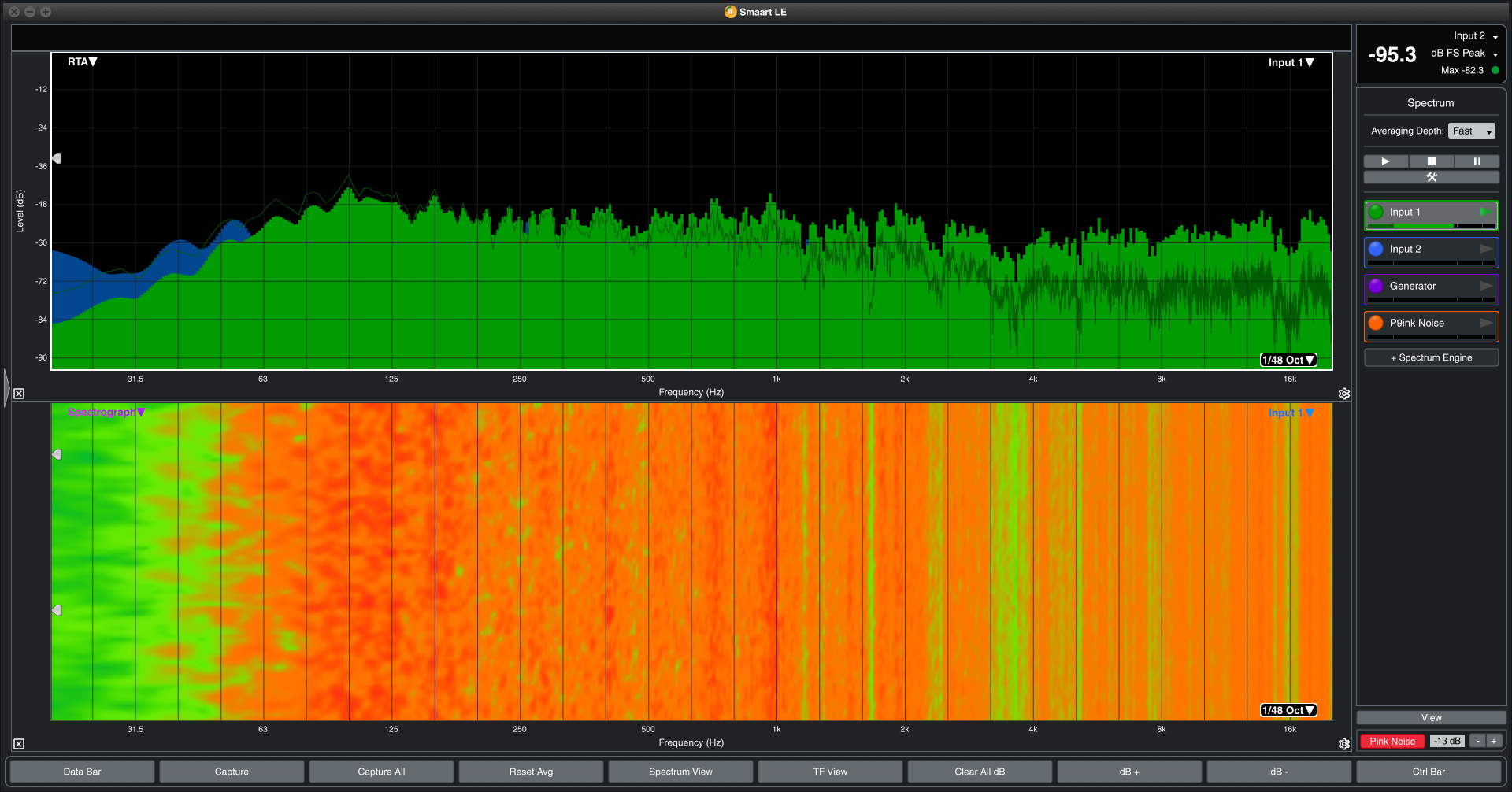
Task: Open the View menu bar
Action: (x=1431, y=718)
